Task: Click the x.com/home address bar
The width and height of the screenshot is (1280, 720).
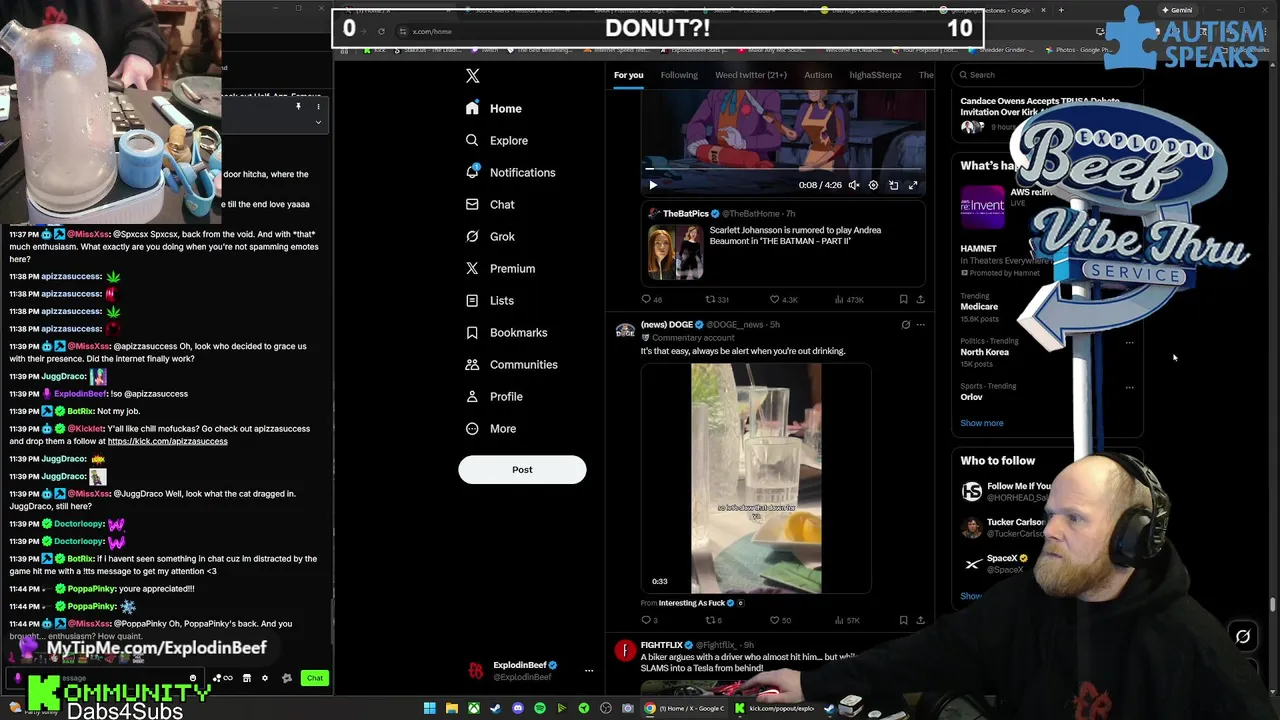Action: click(432, 31)
